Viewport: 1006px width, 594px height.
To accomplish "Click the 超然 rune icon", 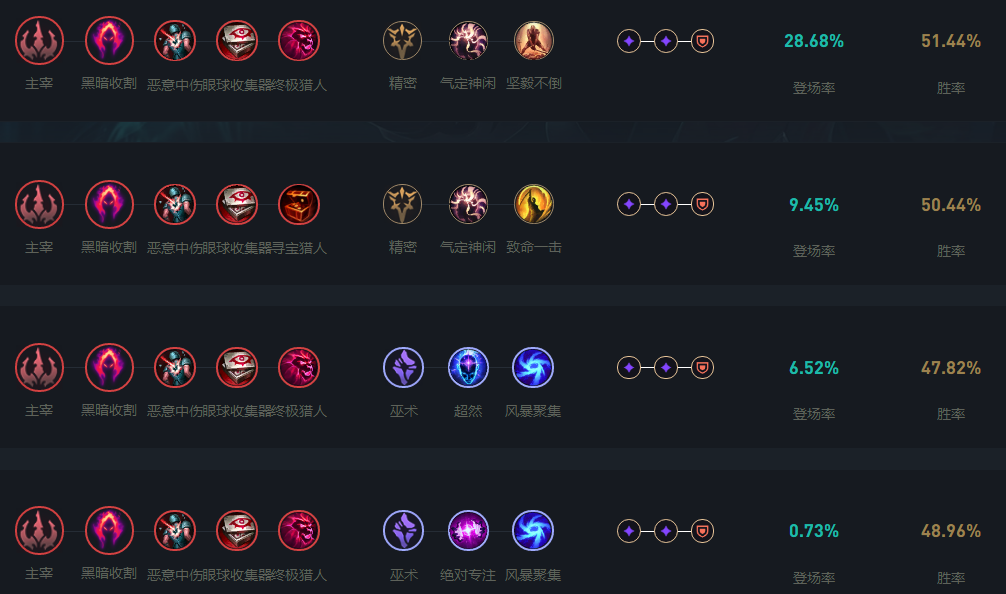I will [x=468, y=368].
